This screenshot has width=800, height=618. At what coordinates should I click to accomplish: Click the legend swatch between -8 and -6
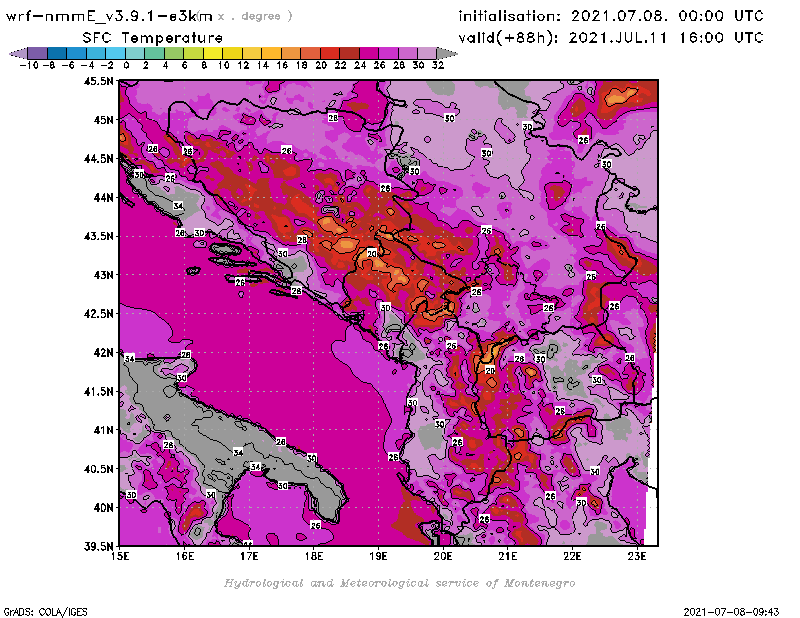pyautogui.click(x=57, y=53)
